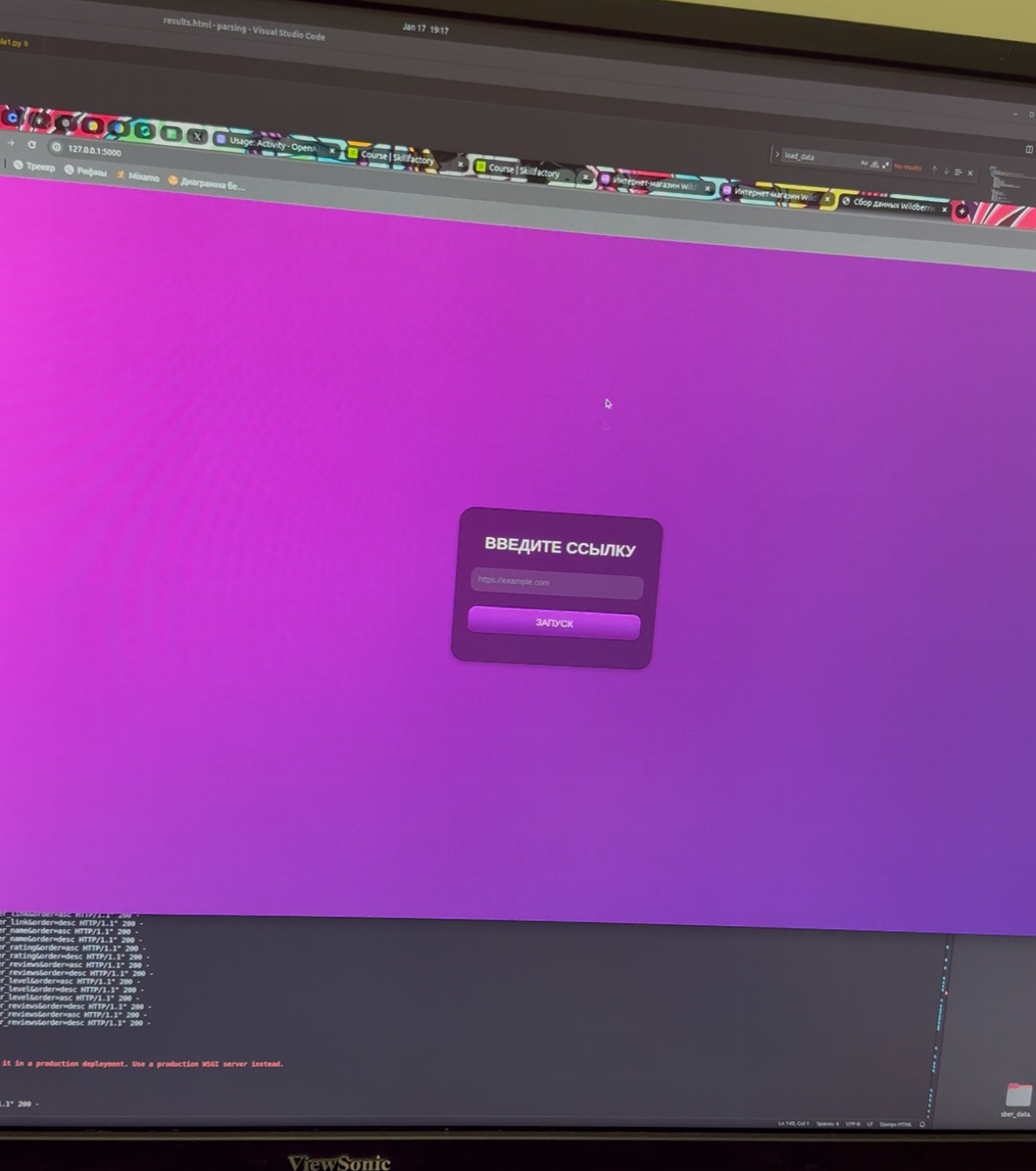Open a new browser tab with plus
The image size is (1036, 1171).
(x=962, y=212)
